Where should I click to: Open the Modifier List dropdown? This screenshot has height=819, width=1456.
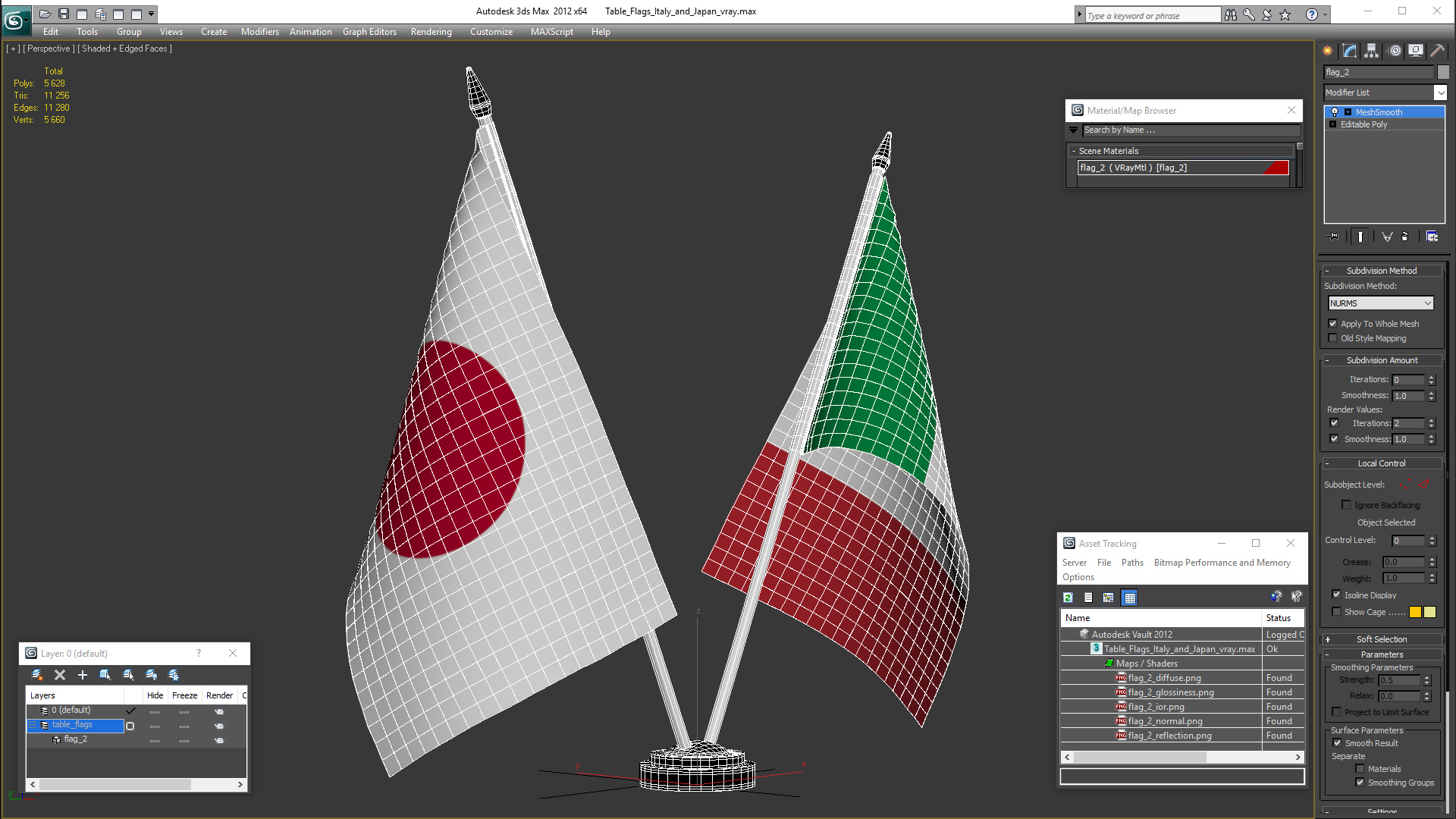(x=1440, y=93)
